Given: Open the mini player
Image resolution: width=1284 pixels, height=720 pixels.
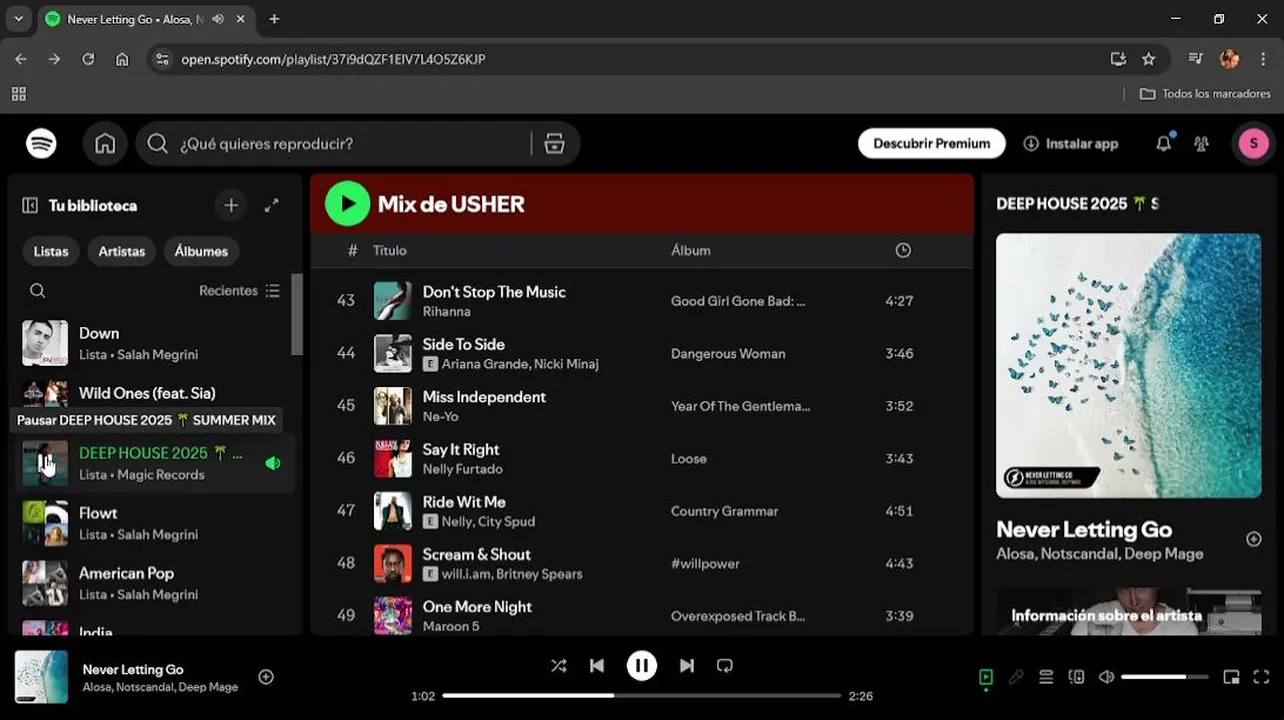Looking at the screenshot, I should point(1231,677).
